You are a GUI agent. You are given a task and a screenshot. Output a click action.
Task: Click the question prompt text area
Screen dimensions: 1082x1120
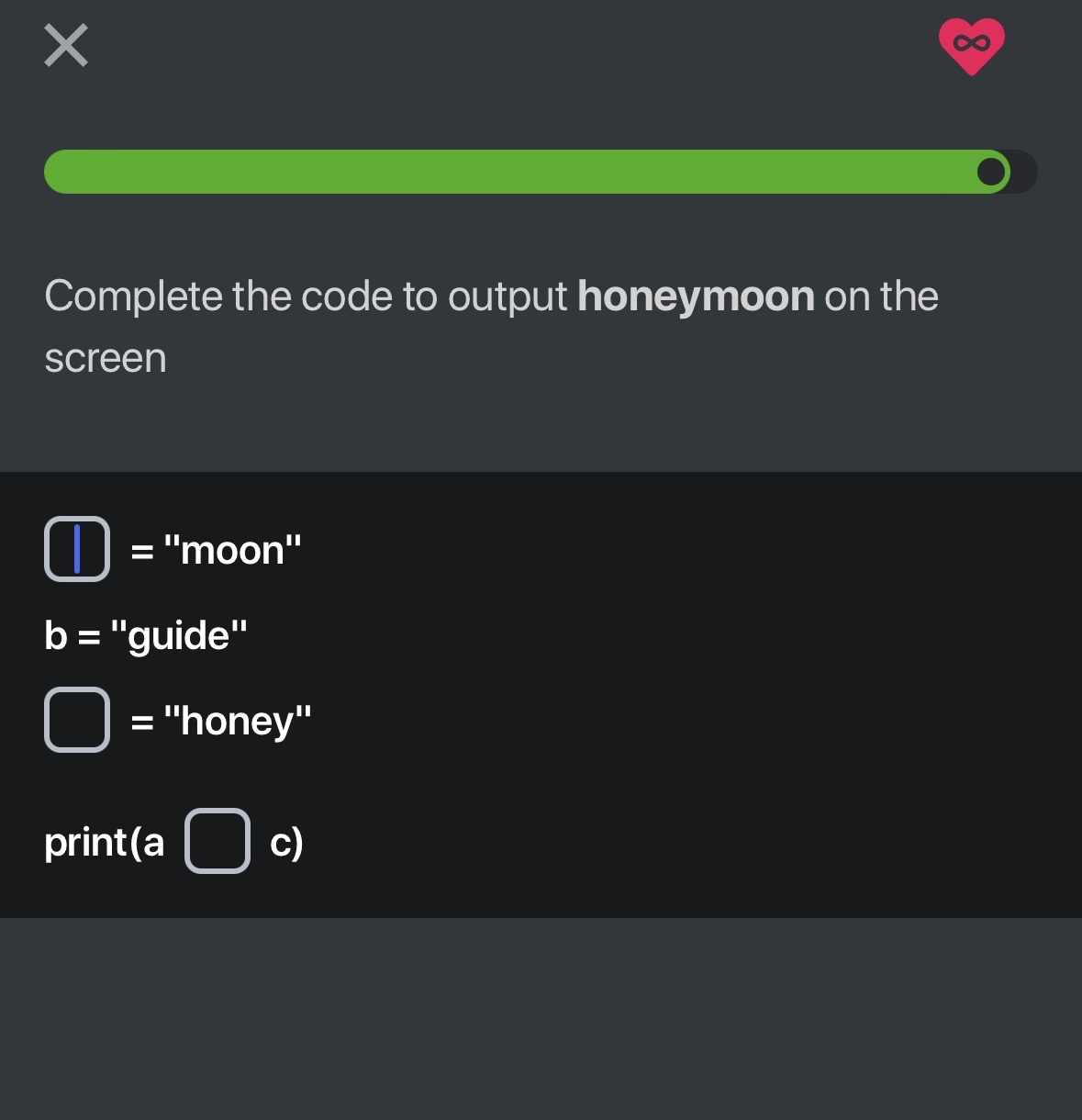492,326
